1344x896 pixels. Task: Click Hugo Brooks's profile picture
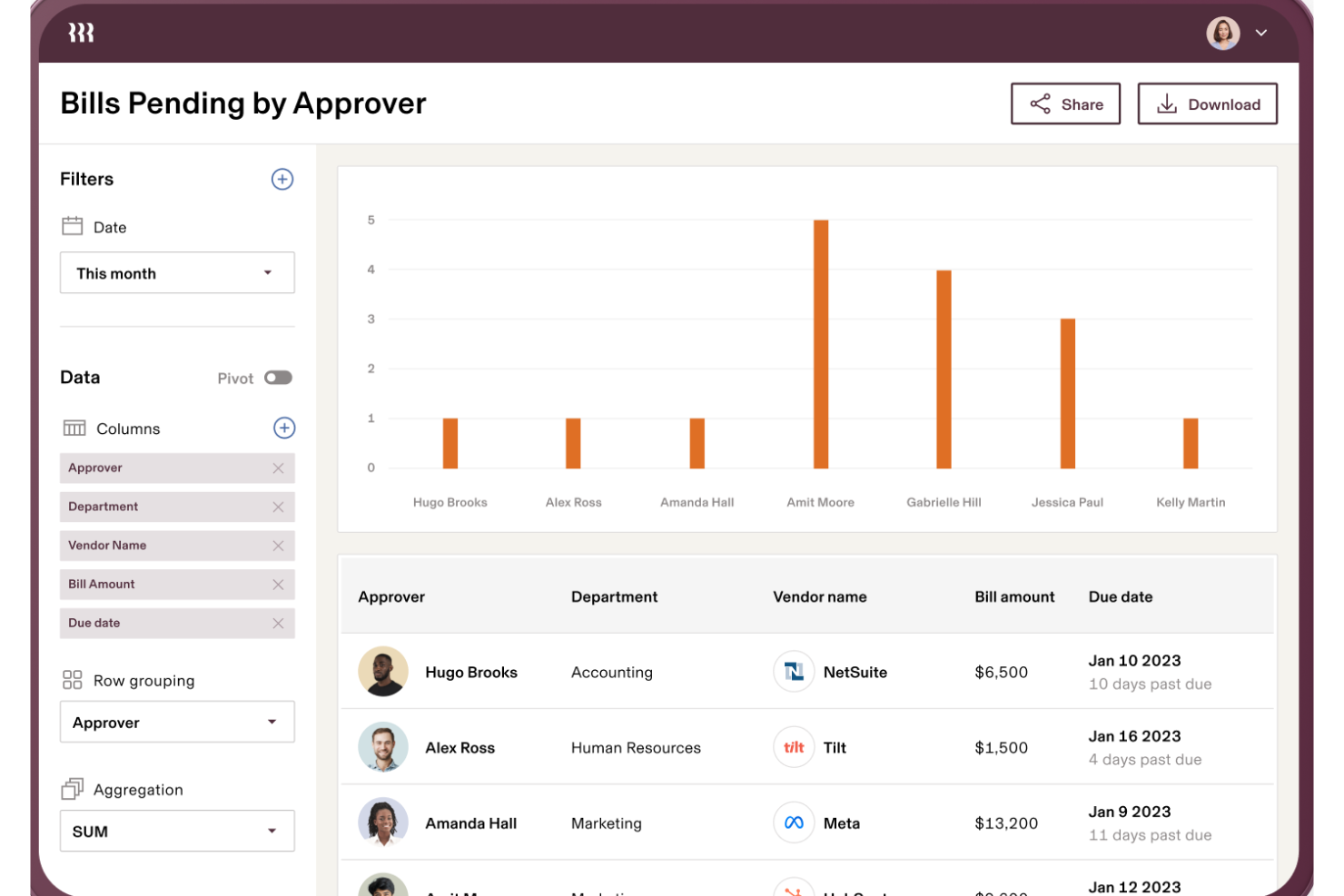point(383,672)
